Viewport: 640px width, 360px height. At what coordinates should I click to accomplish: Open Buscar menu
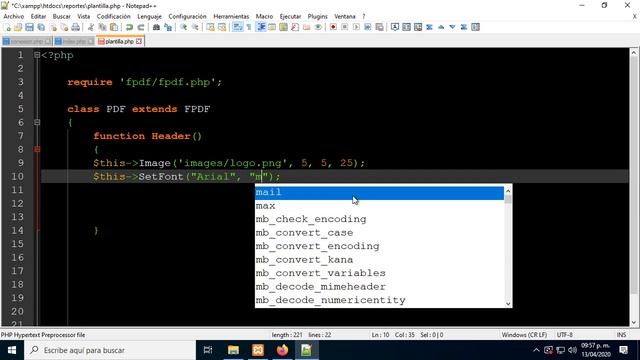click(x=62, y=16)
